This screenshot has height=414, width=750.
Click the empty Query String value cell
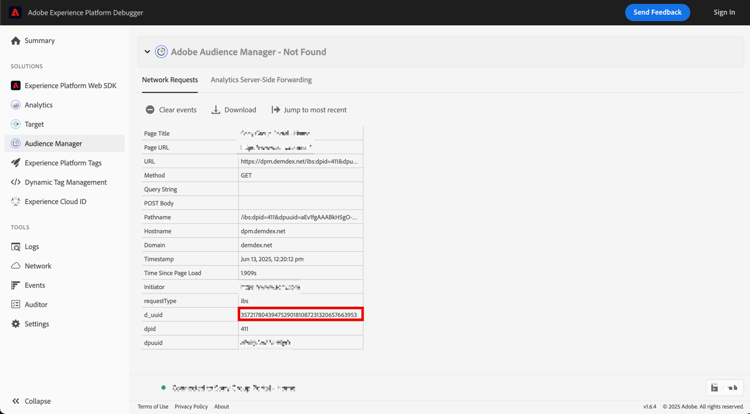click(x=301, y=189)
